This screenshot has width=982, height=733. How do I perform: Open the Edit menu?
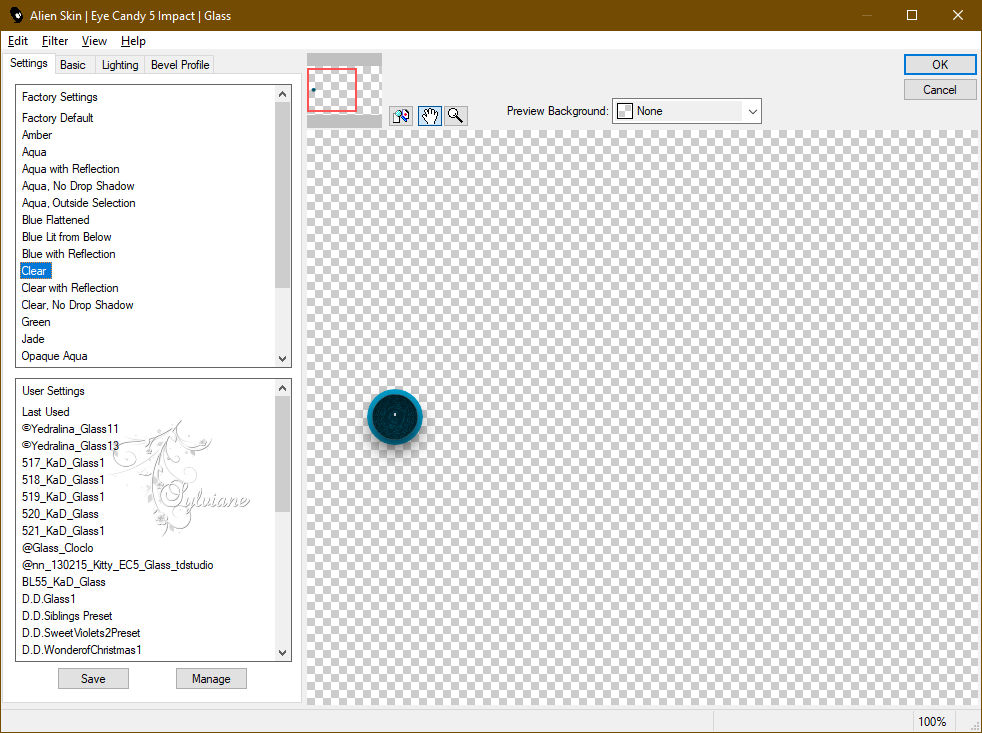[18, 41]
